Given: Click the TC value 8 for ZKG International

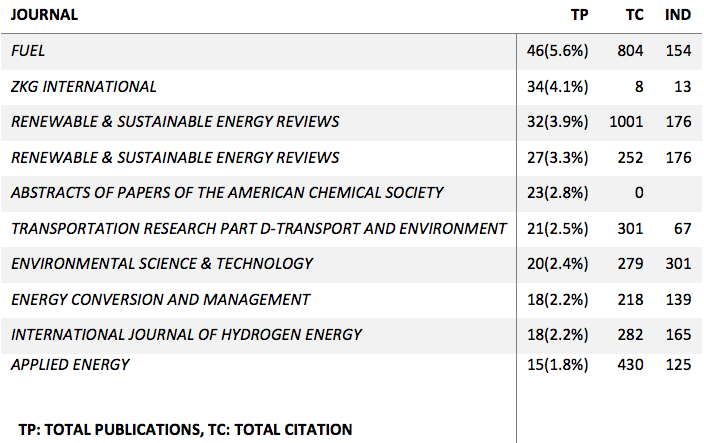Looking at the screenshot, I should 639,86.
